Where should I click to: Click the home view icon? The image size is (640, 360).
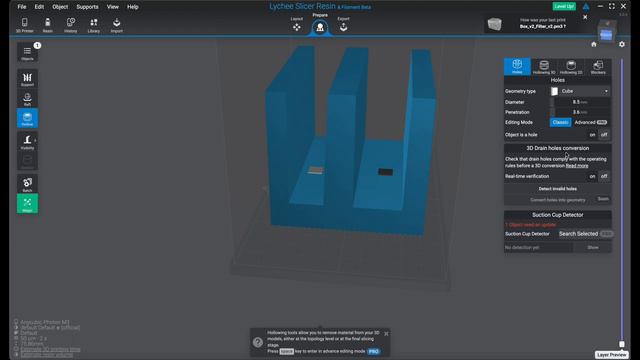click(594, 44)
